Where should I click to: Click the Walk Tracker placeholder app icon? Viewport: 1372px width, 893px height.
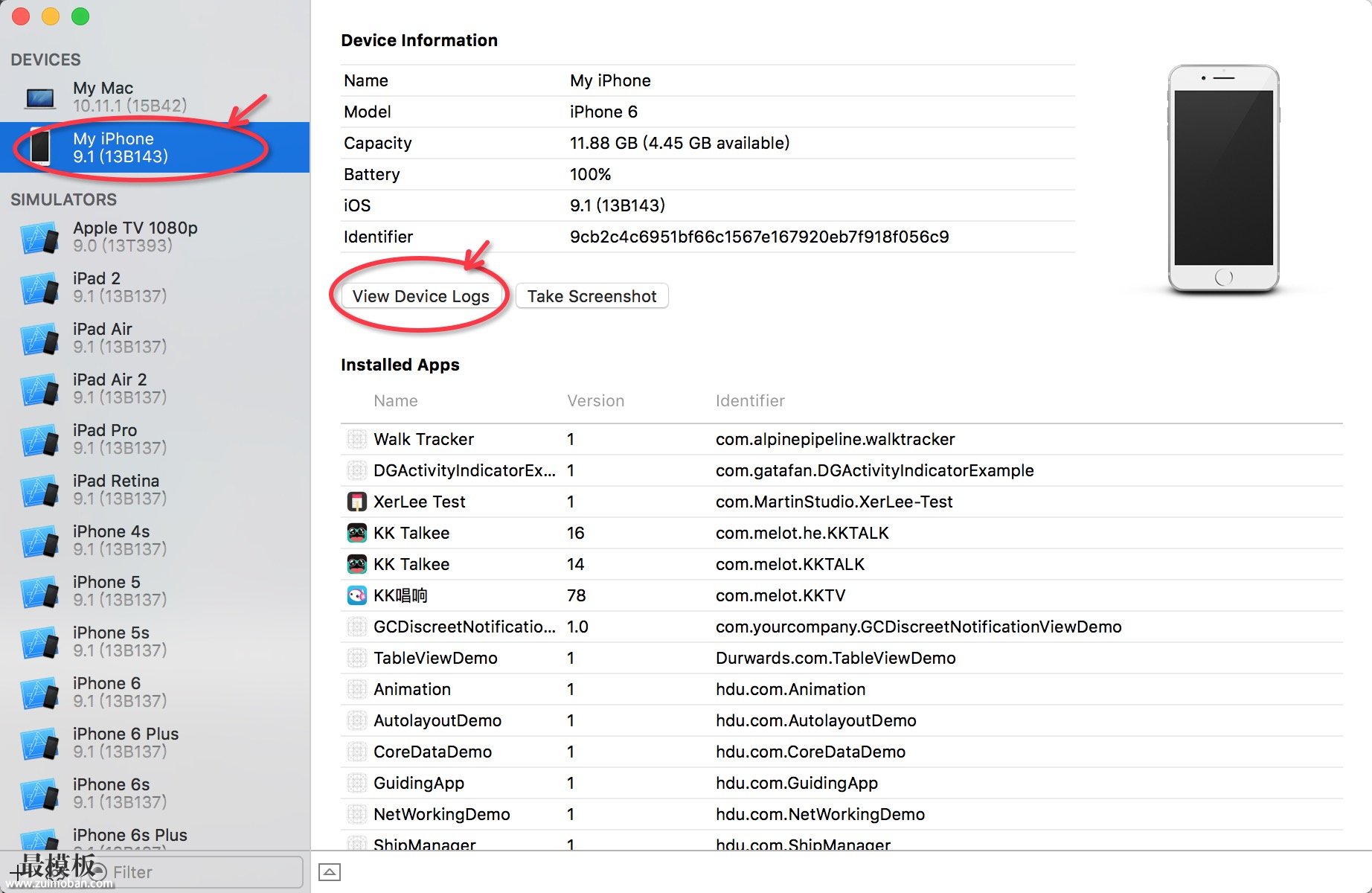click(357, 439)
